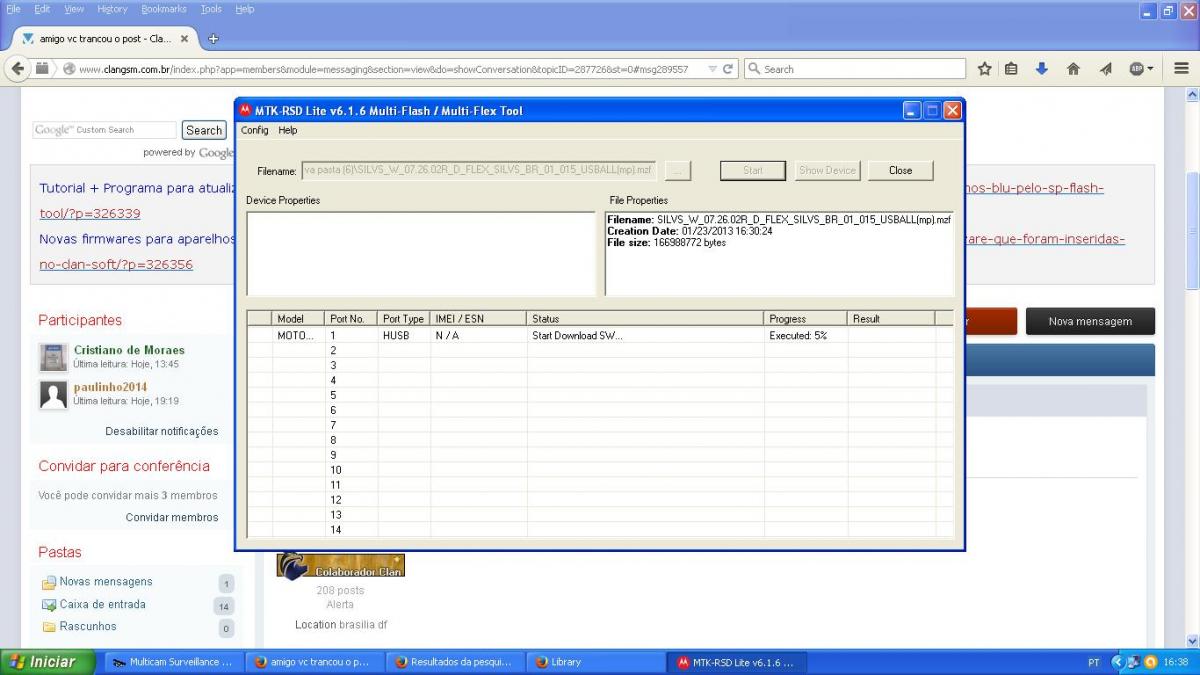Switch to 'Resultados da pesqui...' taskbar item
The height and width of the screenshot is (675, 1200).
456,662
